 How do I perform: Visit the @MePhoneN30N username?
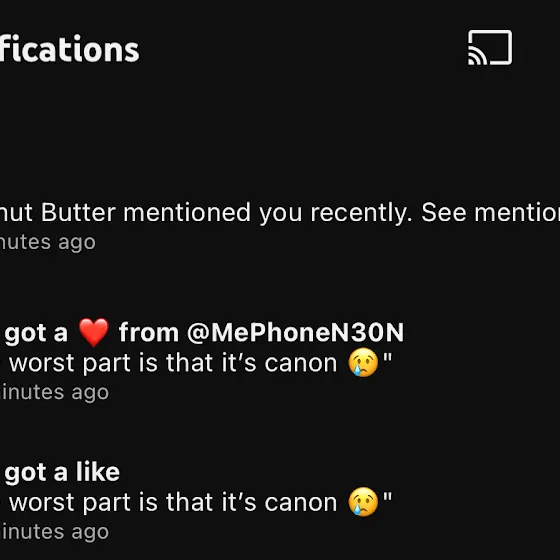[x=295, y=333]
